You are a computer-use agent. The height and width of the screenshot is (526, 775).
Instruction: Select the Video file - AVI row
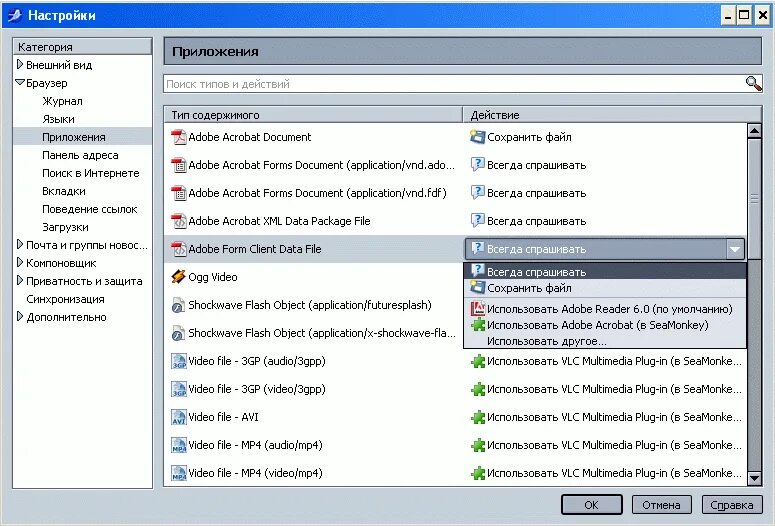pyautogui.click(x=455, y=417)
